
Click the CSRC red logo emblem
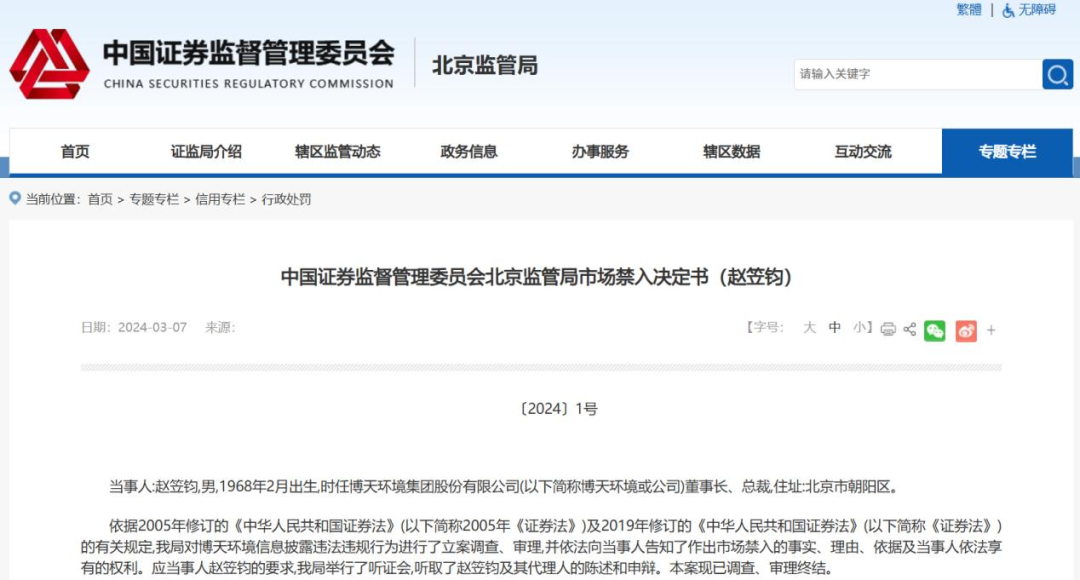[x=49, y=64]
